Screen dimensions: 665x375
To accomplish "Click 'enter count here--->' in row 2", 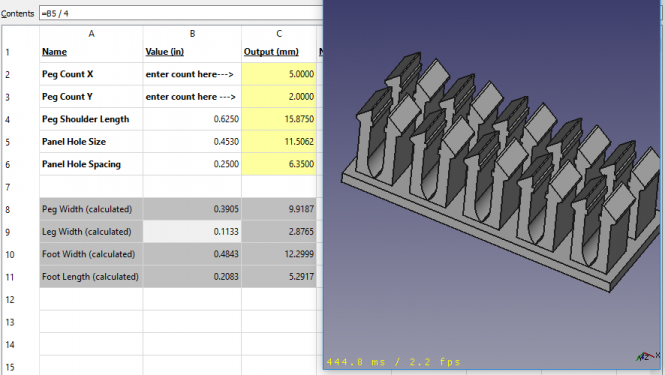I will (192, 74).
